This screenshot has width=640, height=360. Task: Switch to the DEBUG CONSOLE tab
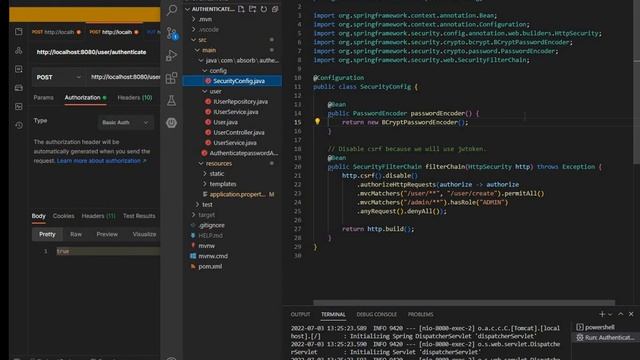(x=376, y=314)
